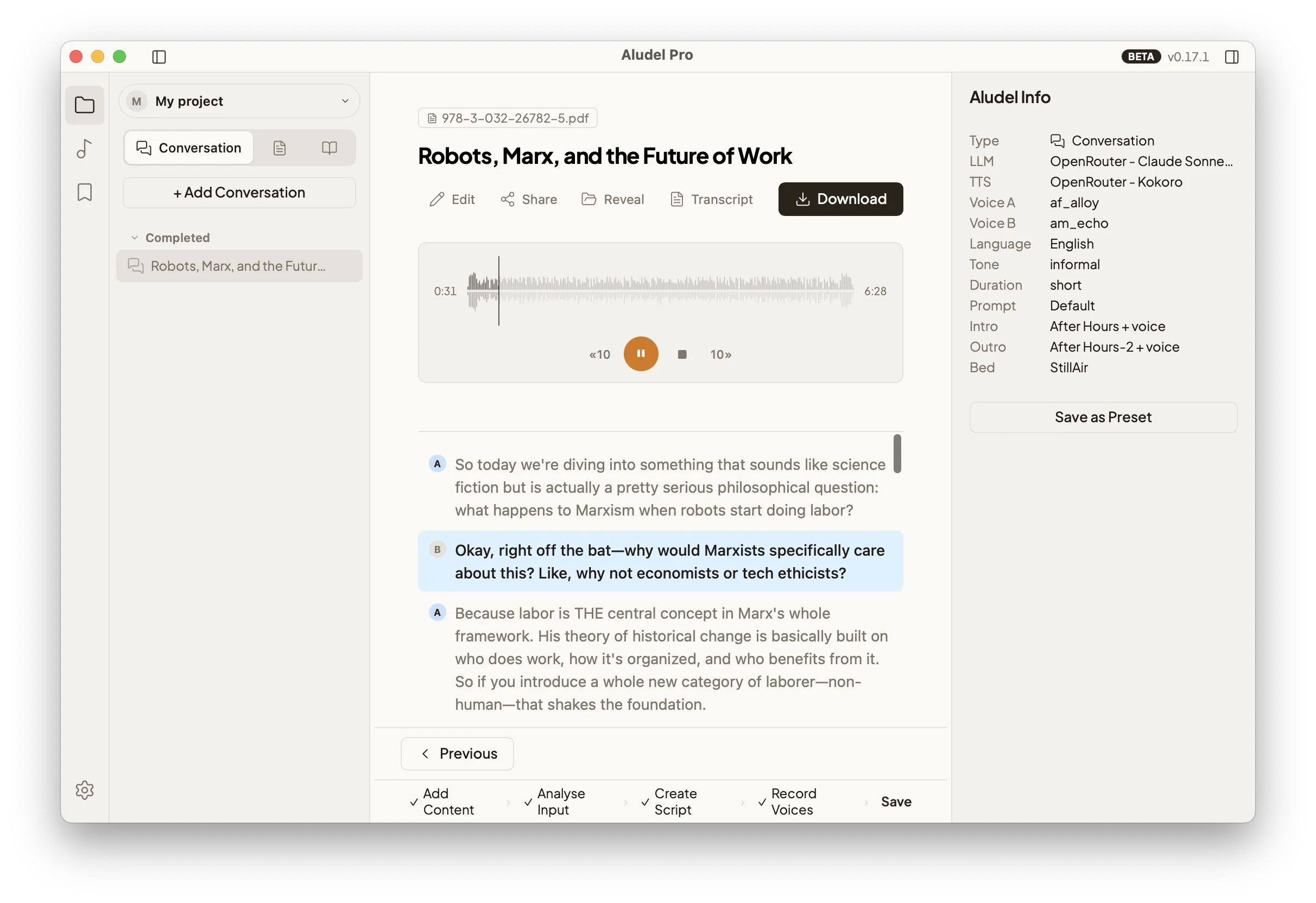Screen dimensions: 1316x903
Task: Click Voice B value am_echo
Action: [1079, 223]
